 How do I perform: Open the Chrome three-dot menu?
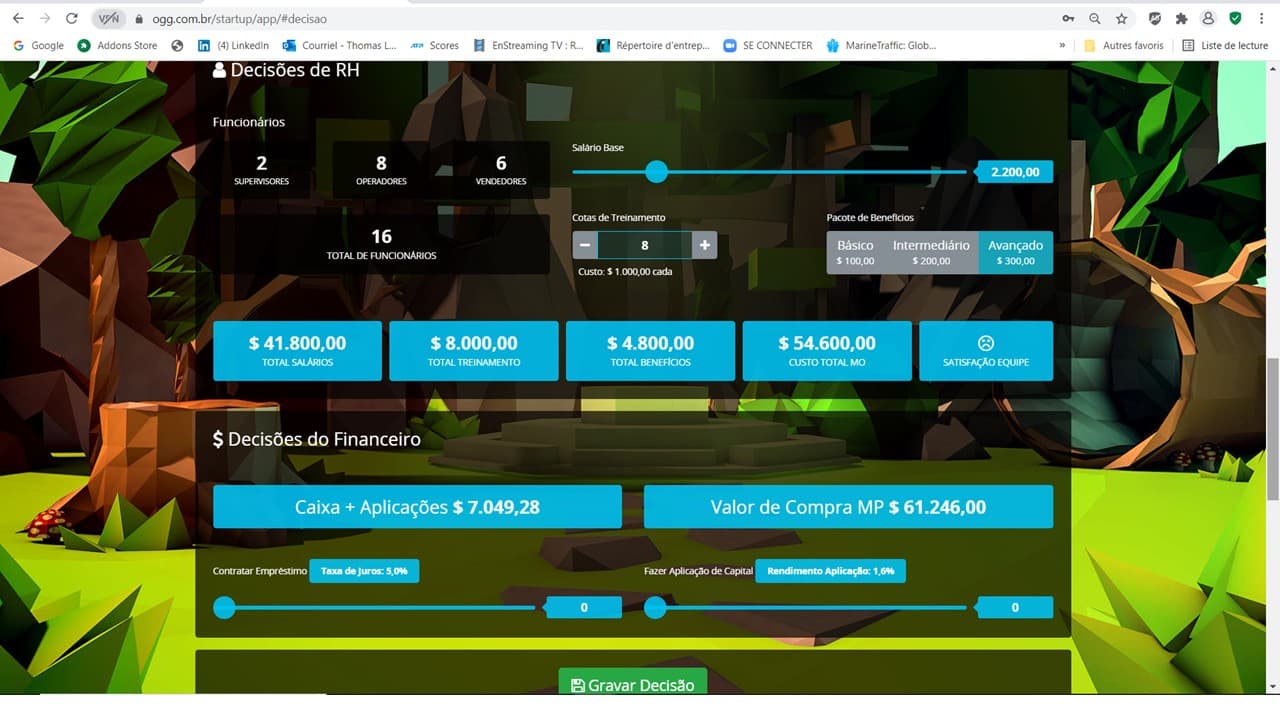[x=1262, y=18]
